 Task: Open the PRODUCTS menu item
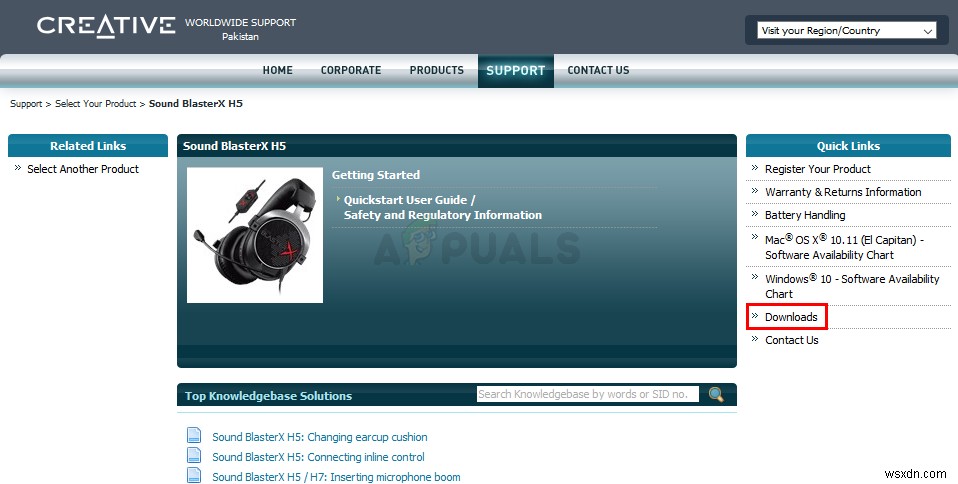pyautogui.click(x=436, y=70)
